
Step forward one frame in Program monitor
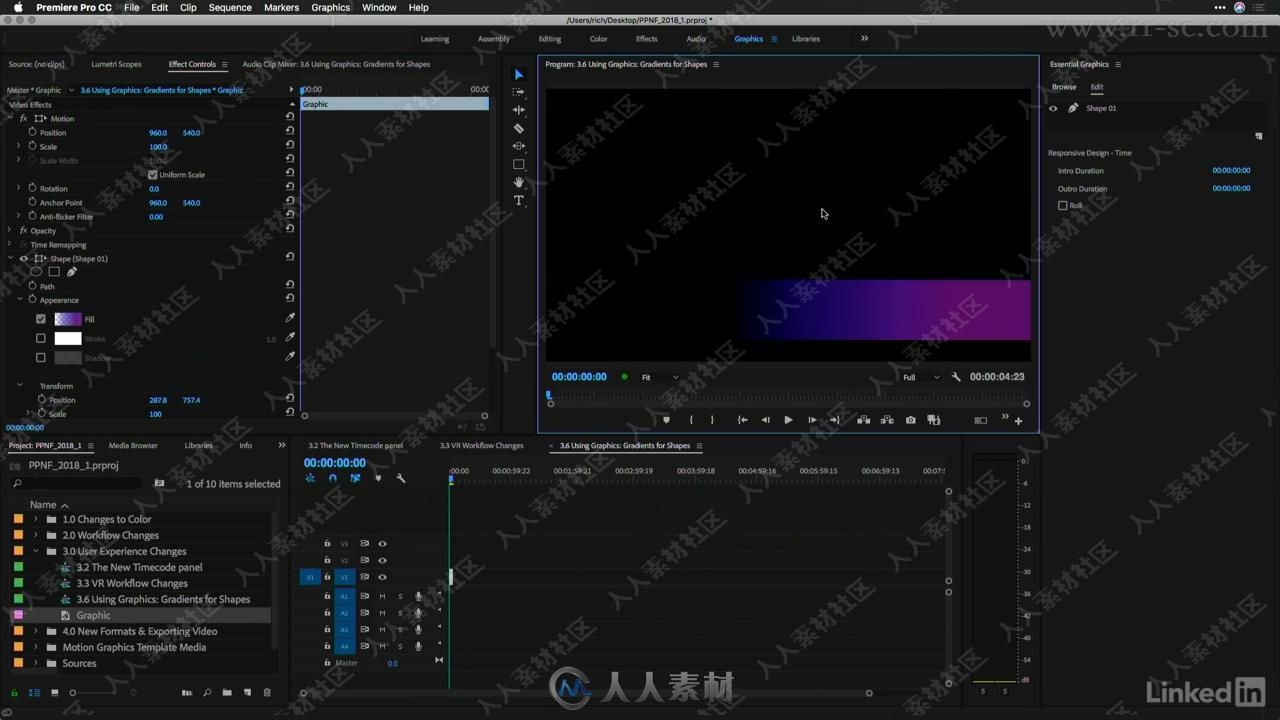tap(812, 420)
